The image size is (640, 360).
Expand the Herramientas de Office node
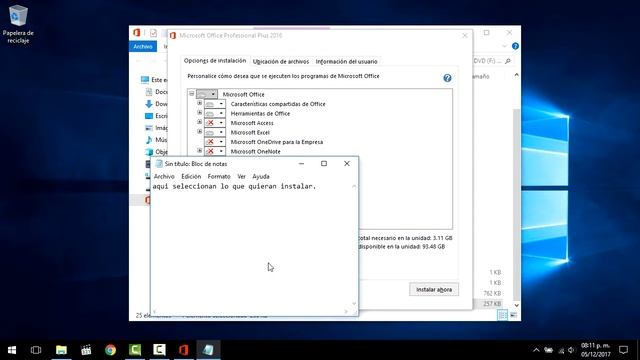click(x=200, y=113)
